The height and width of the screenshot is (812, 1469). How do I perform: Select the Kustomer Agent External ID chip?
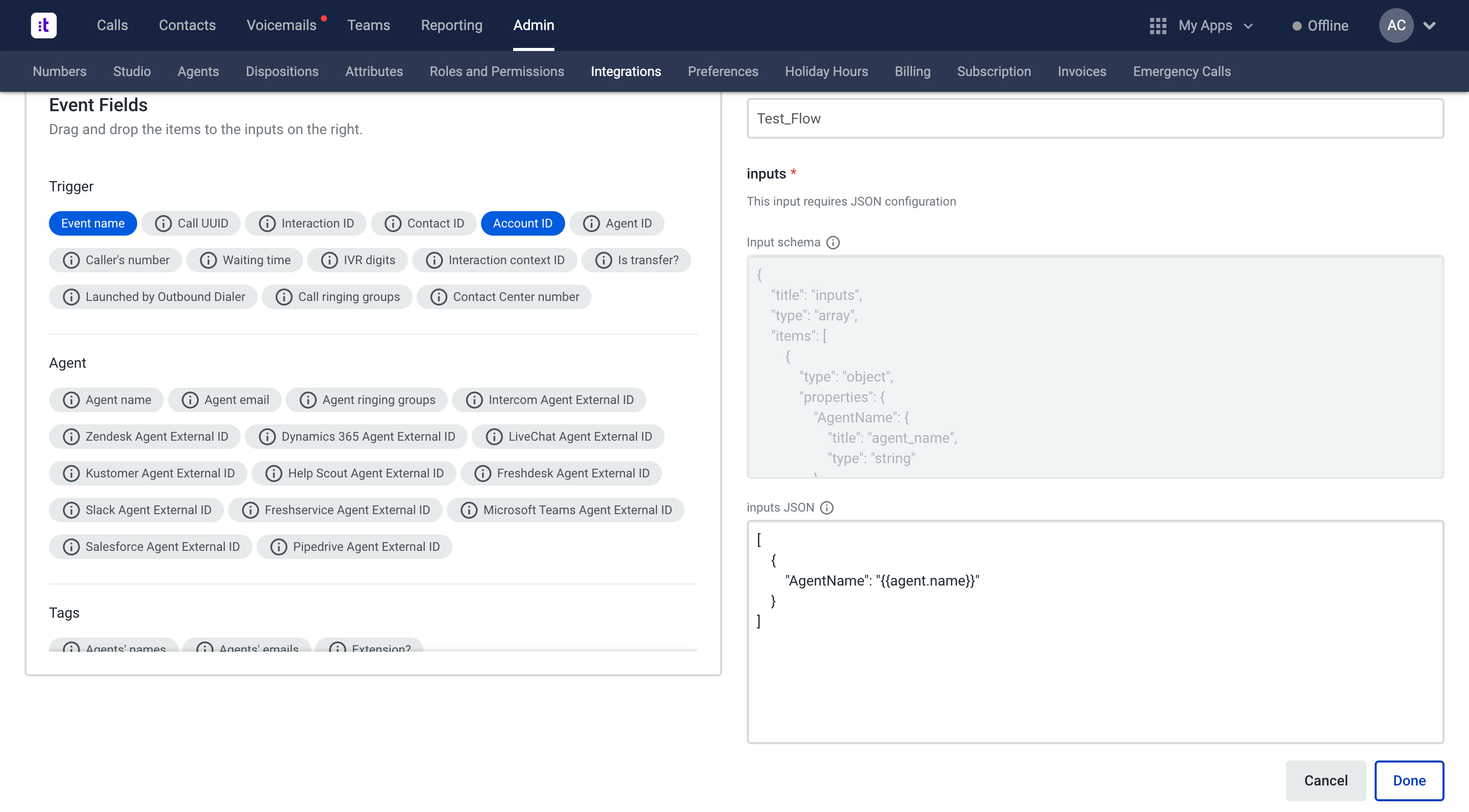click(148, 473)
